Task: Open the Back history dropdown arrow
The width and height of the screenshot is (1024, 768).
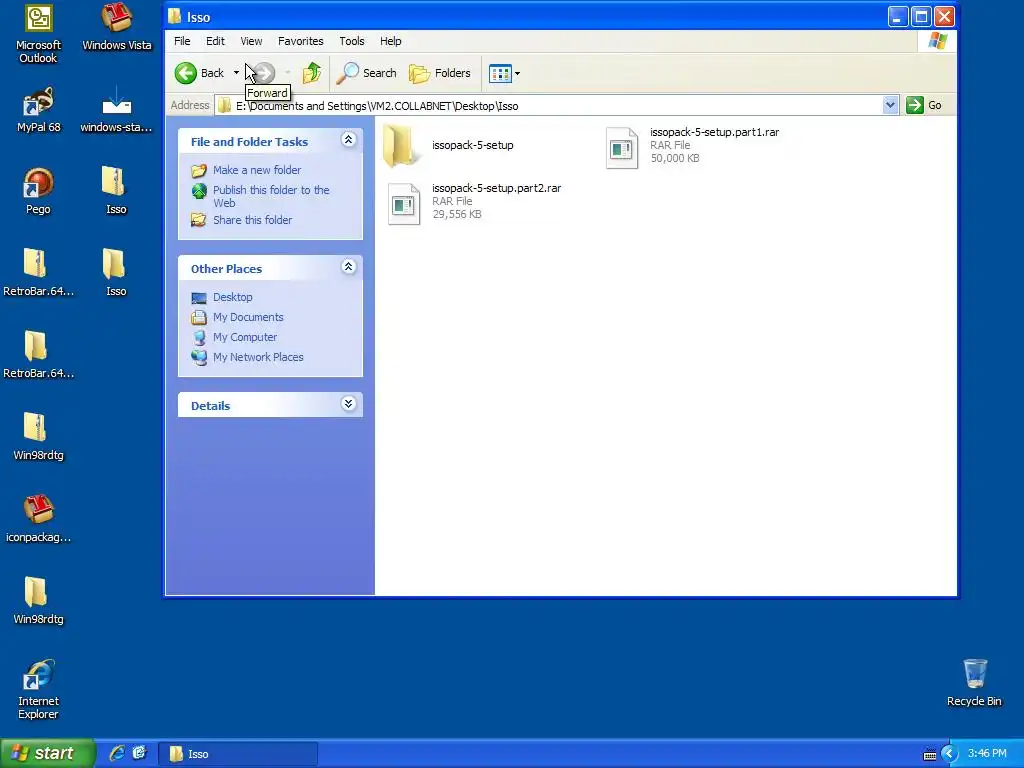Action: pos(236,73)
